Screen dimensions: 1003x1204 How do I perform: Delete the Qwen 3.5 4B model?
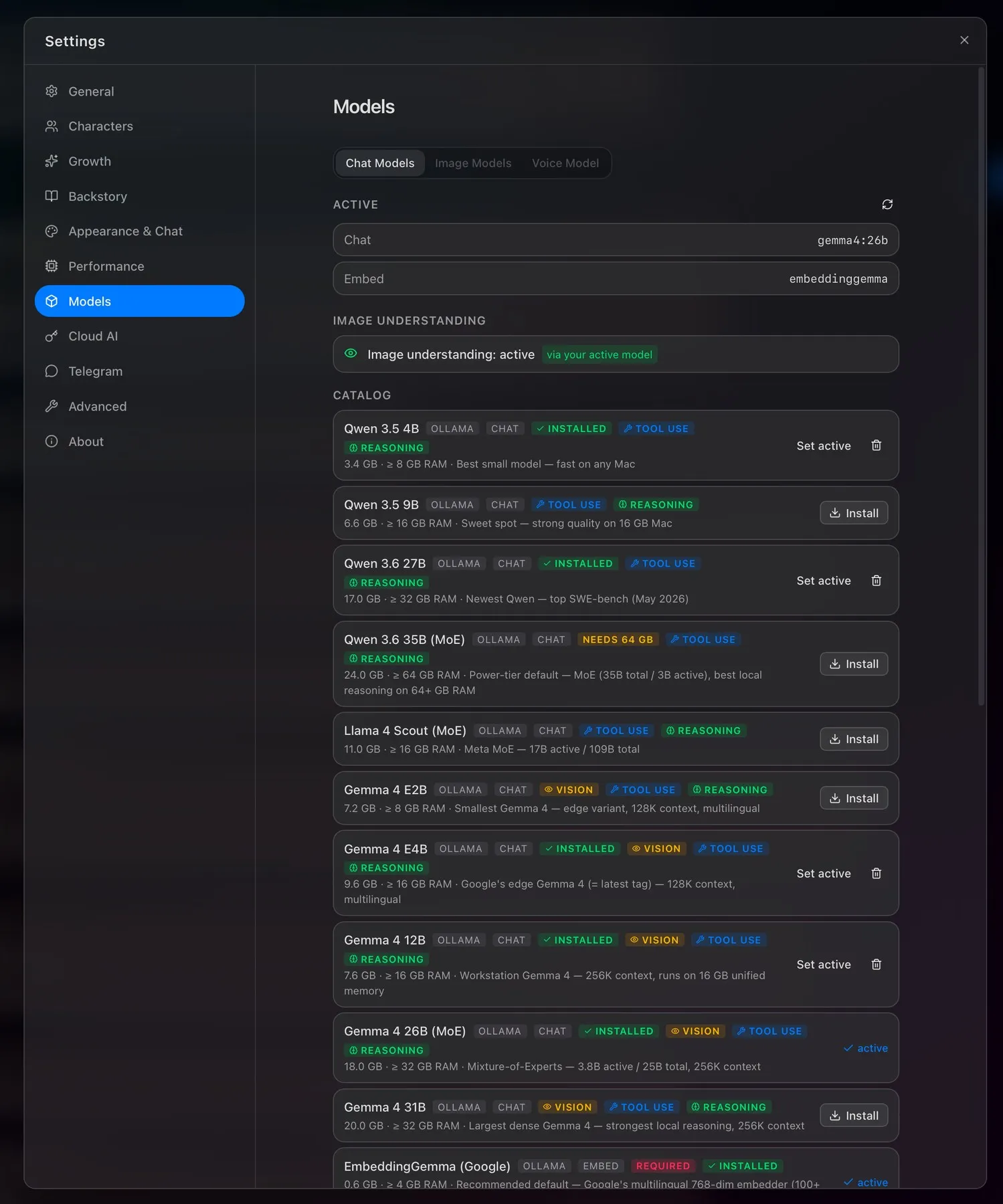tap(877, 445)
